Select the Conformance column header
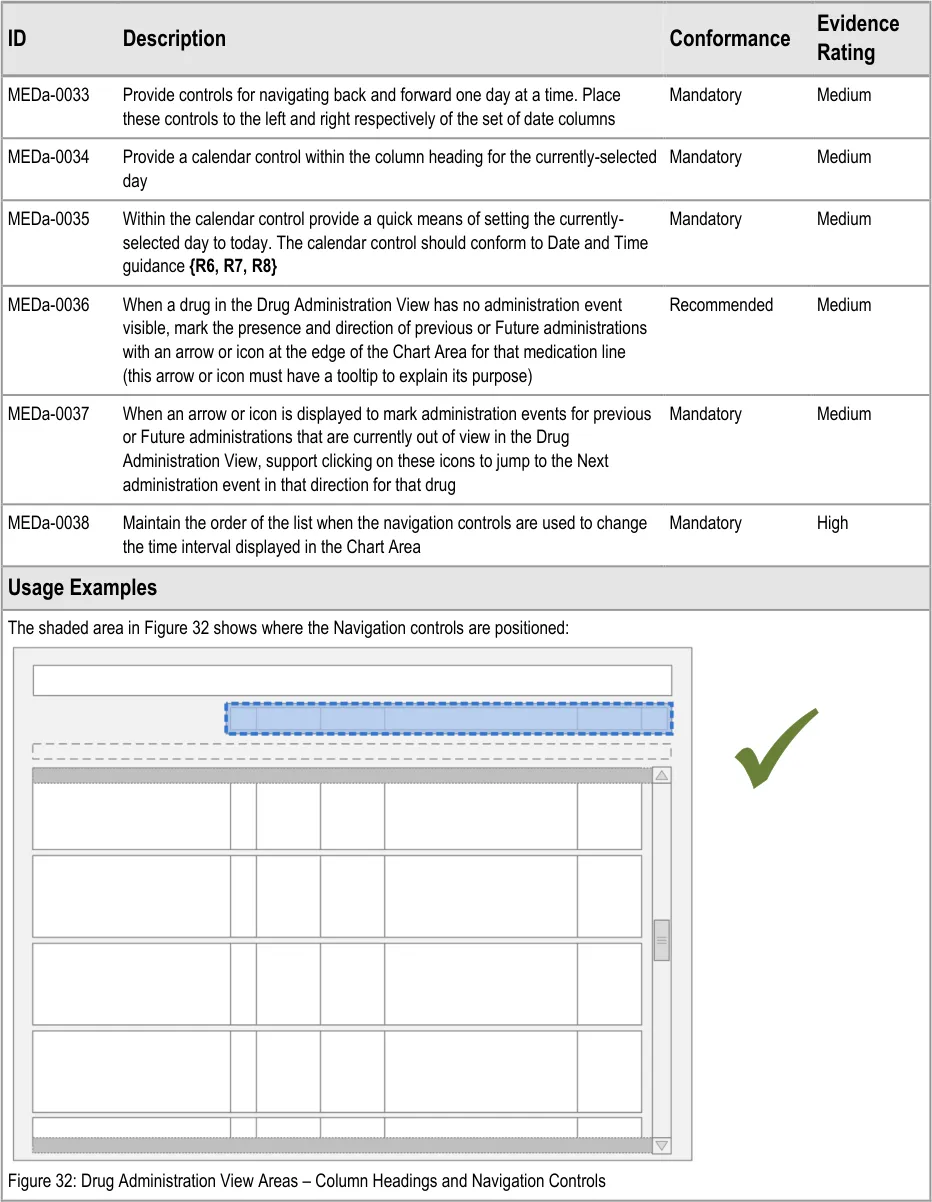The width and height of the screenshot is (932, 1202). (729, 39)
